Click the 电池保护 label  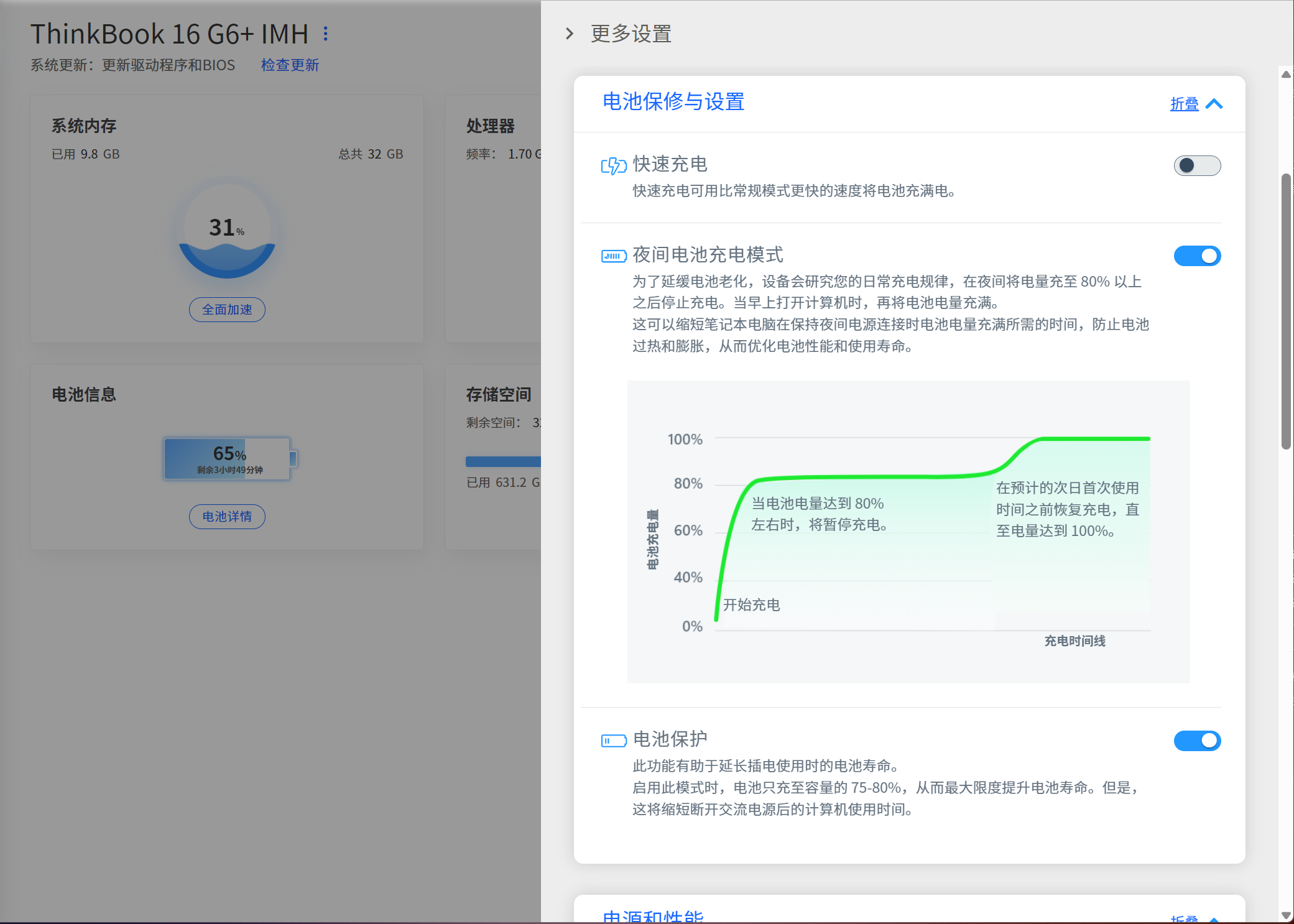[x=670, y=739]
